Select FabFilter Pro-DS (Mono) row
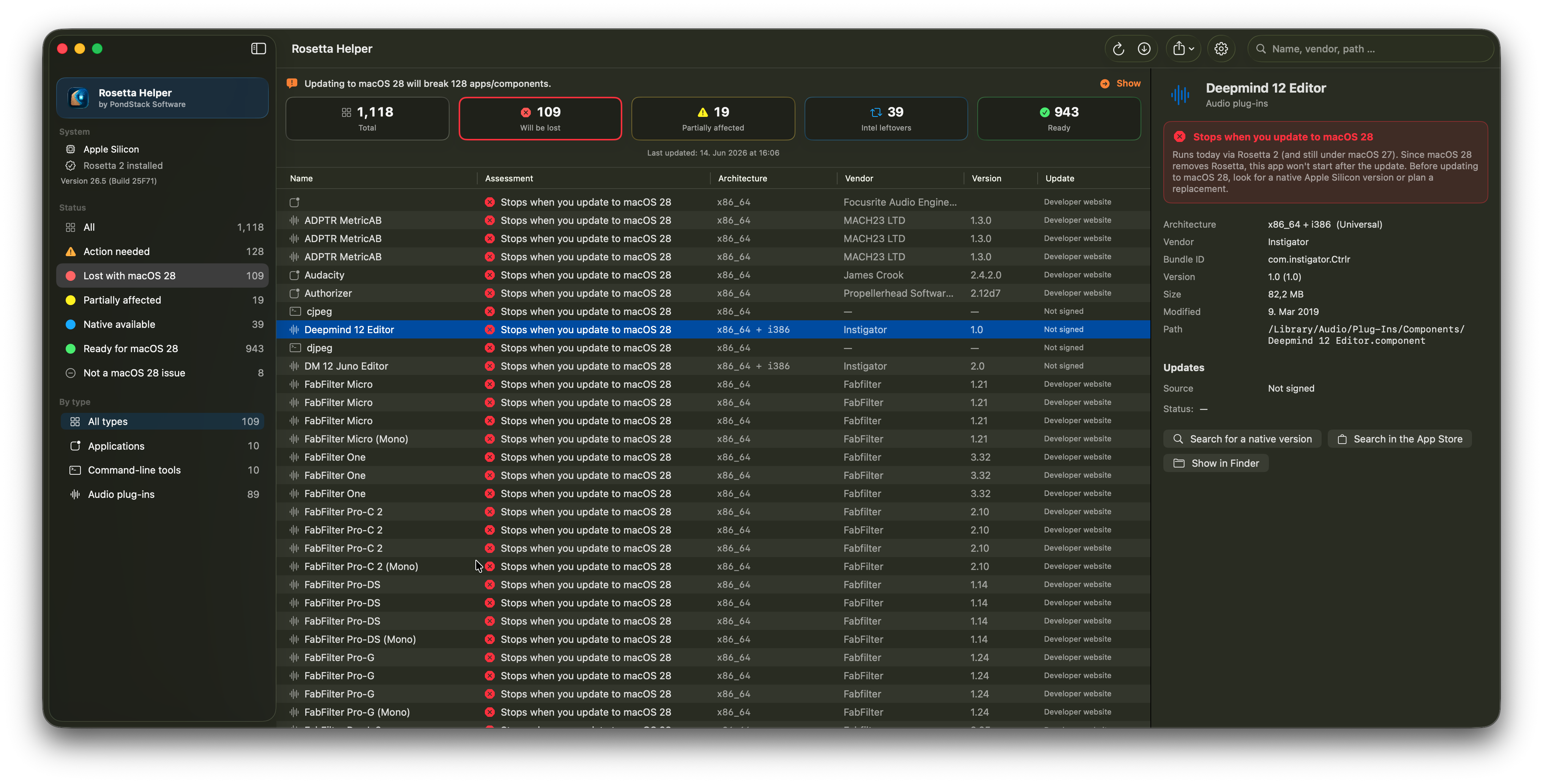 713,639
